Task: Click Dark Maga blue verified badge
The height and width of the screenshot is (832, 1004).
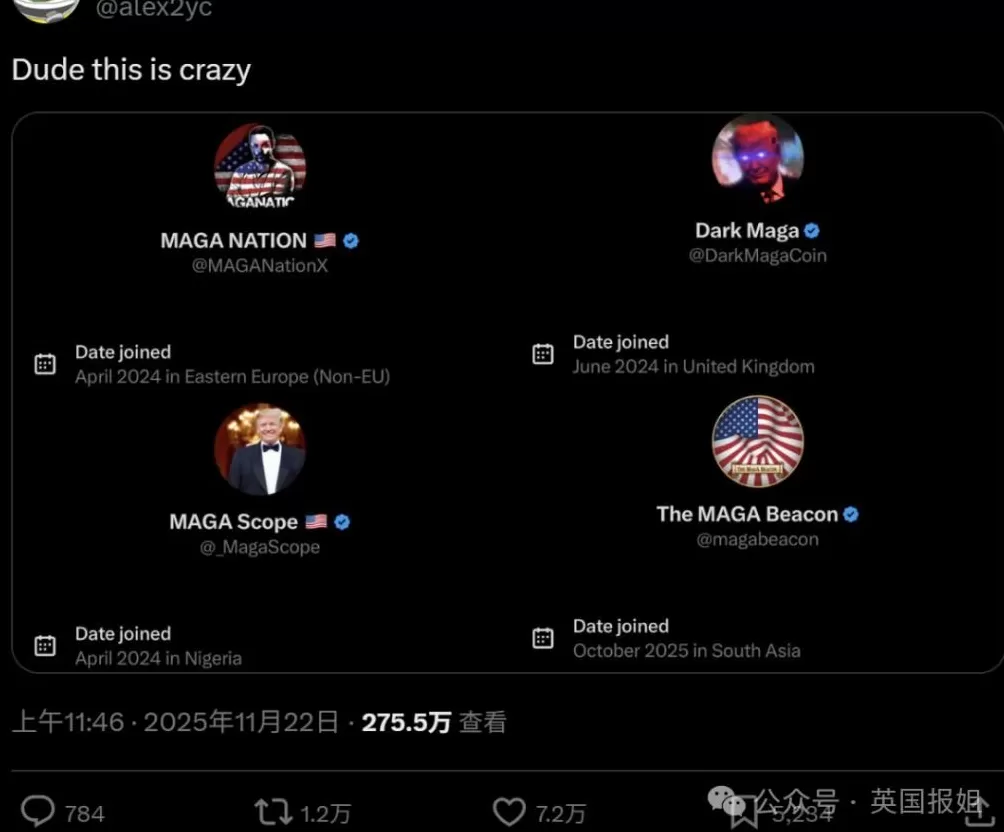Action: coord(813,231)
